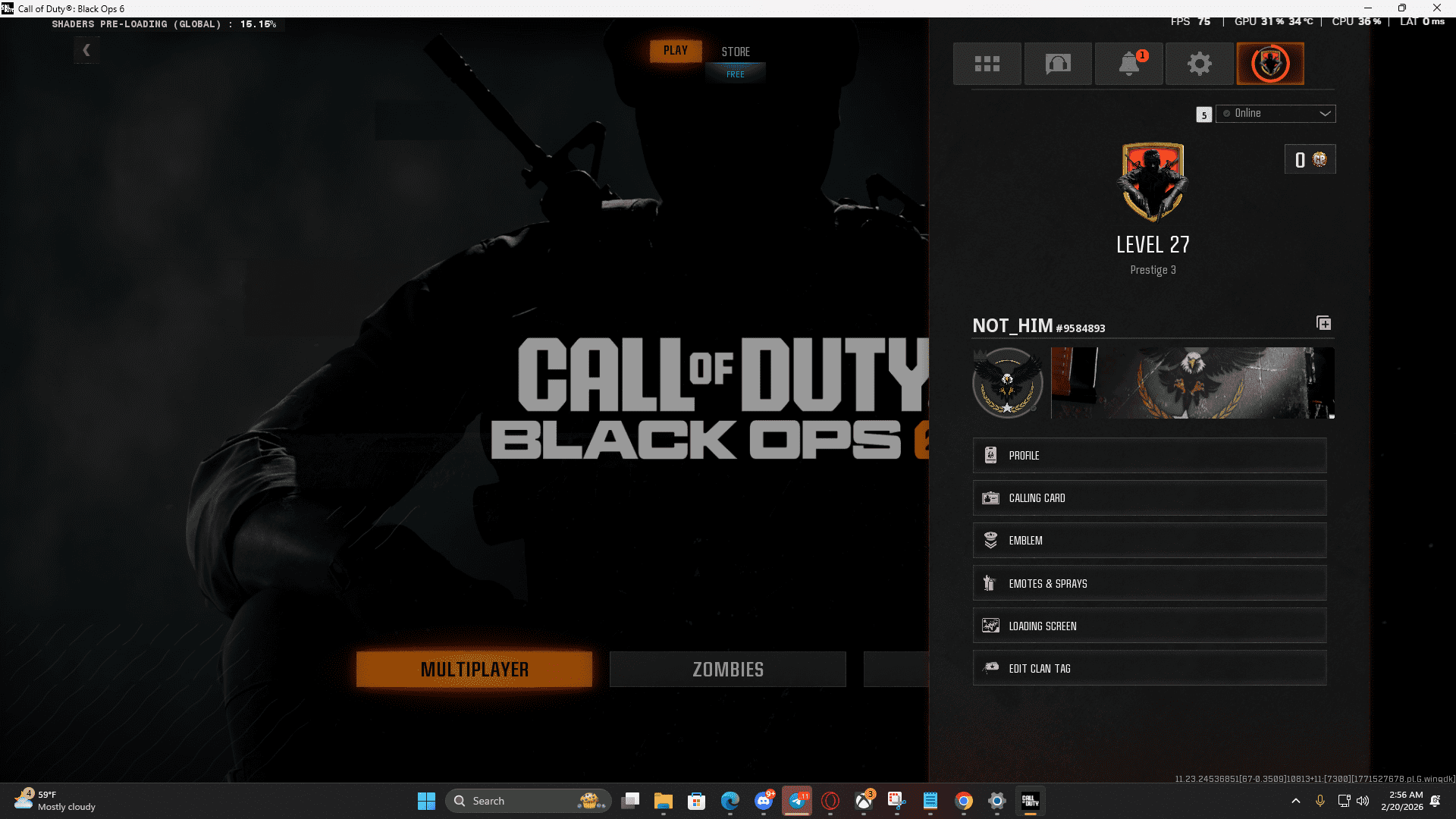Open EDIT CLAN TAG option

pos(1149,669)
